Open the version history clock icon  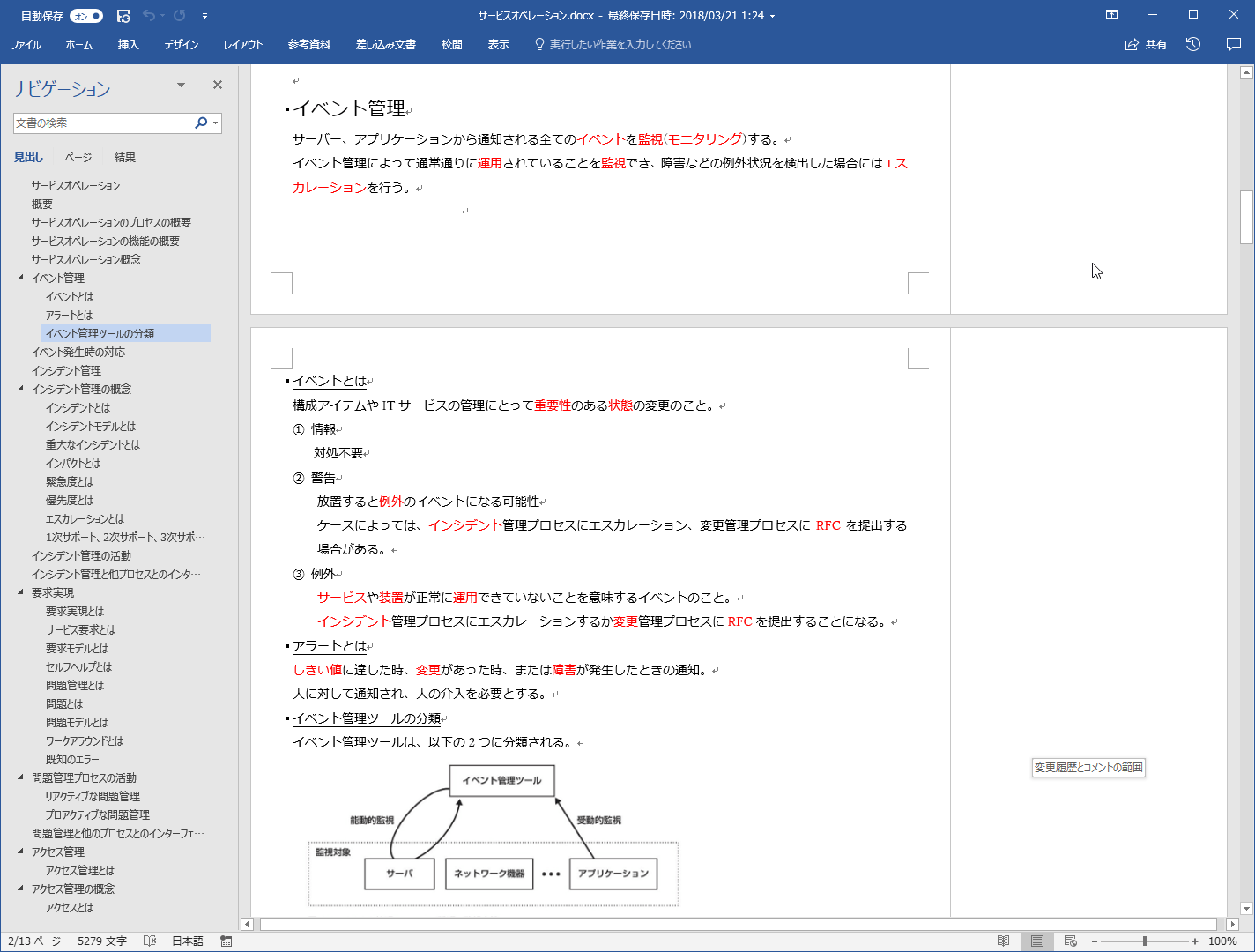click(x=1193, y=44)
